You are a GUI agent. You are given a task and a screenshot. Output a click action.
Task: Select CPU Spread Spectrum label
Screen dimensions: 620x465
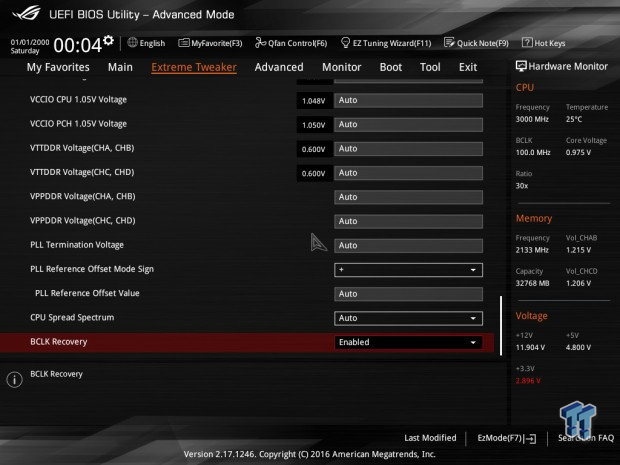click(x=72, y=318)
